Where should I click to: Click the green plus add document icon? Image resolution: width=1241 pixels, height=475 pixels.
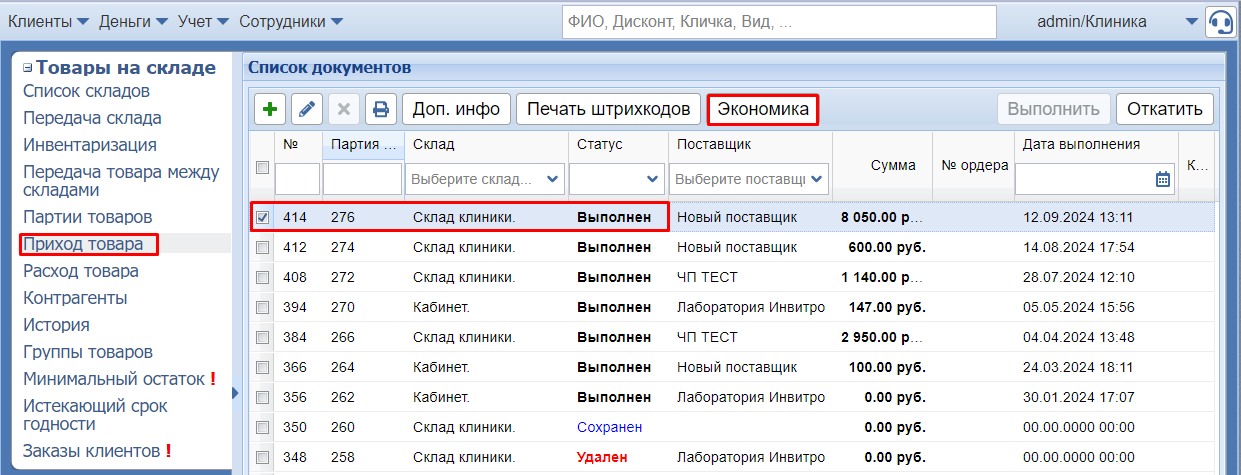[x=270, y=109]
